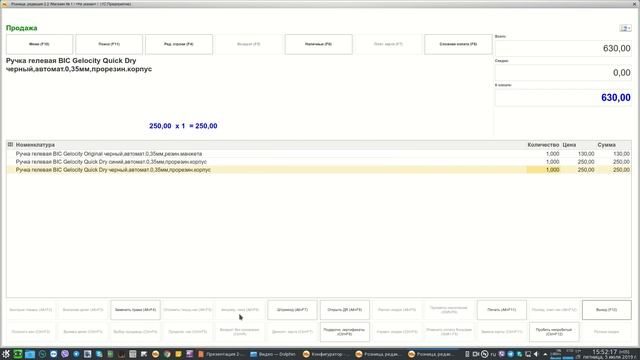Switch to Презентация 2 taskbar window
Image resolution: width=640 pixels, height=360 pixels.
click(220, 354)
